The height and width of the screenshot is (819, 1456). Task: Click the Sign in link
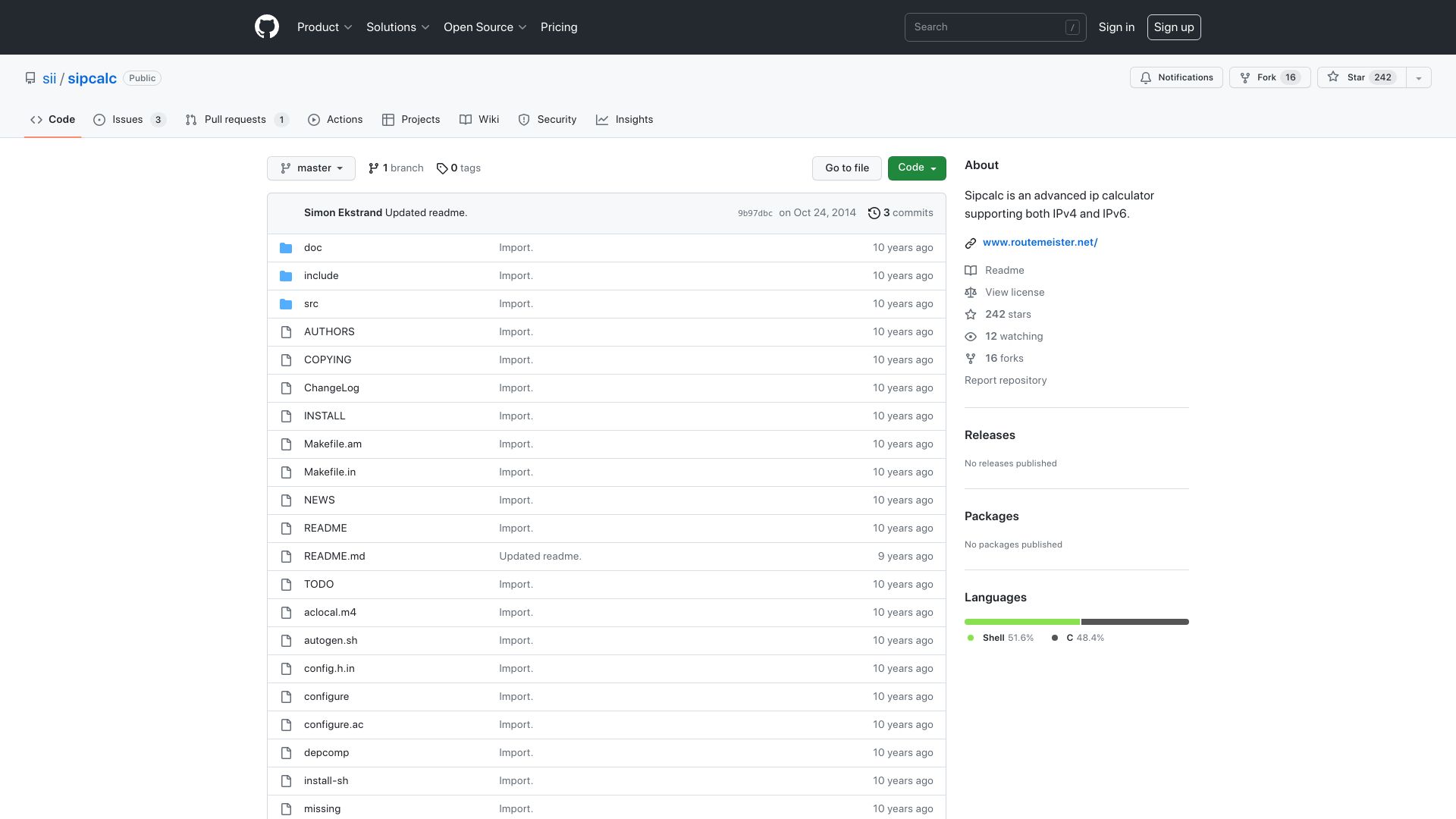(x=1116, y=27)
